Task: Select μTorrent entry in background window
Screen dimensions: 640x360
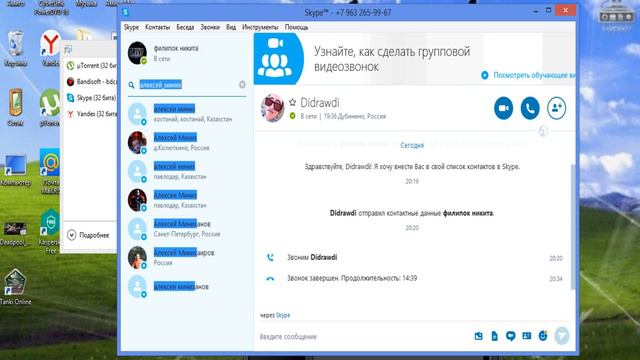Action: [x=92, y=65]
